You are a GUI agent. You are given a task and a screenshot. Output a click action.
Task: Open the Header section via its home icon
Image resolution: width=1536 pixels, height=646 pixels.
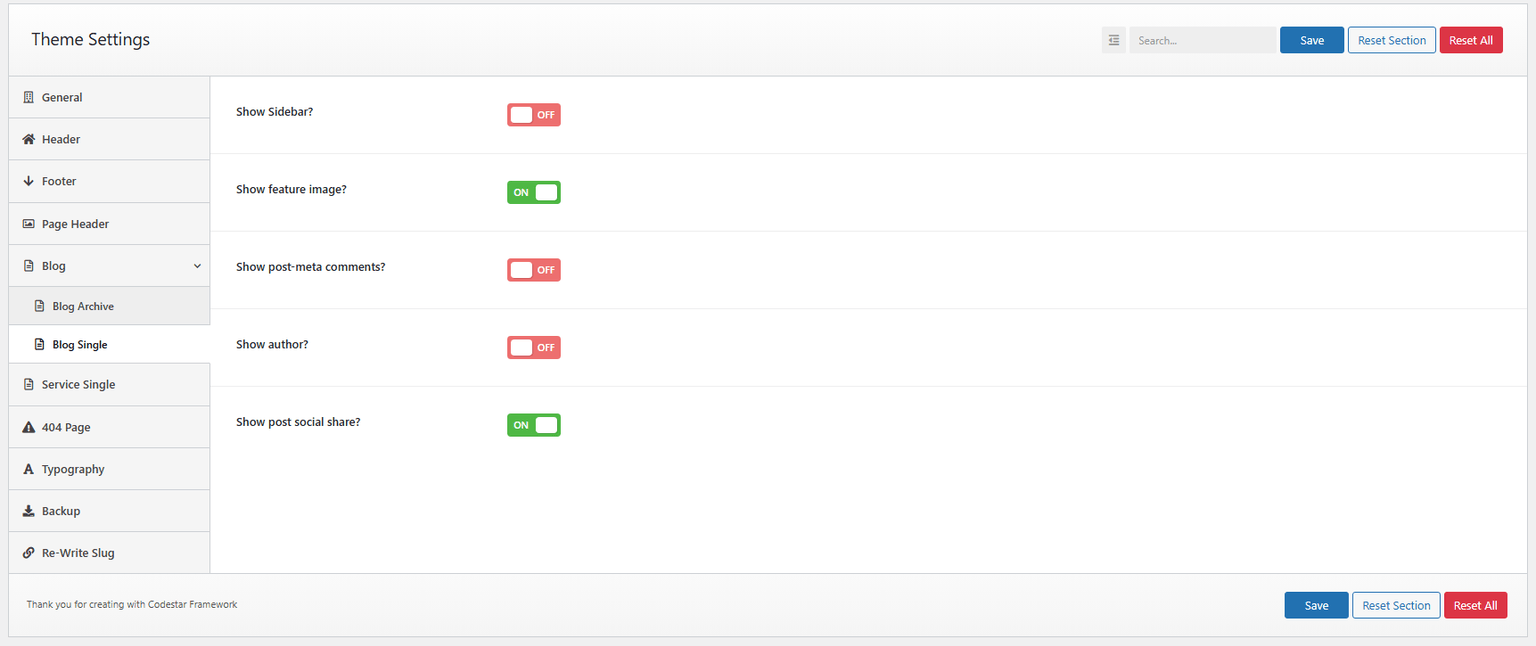[26, 139]
